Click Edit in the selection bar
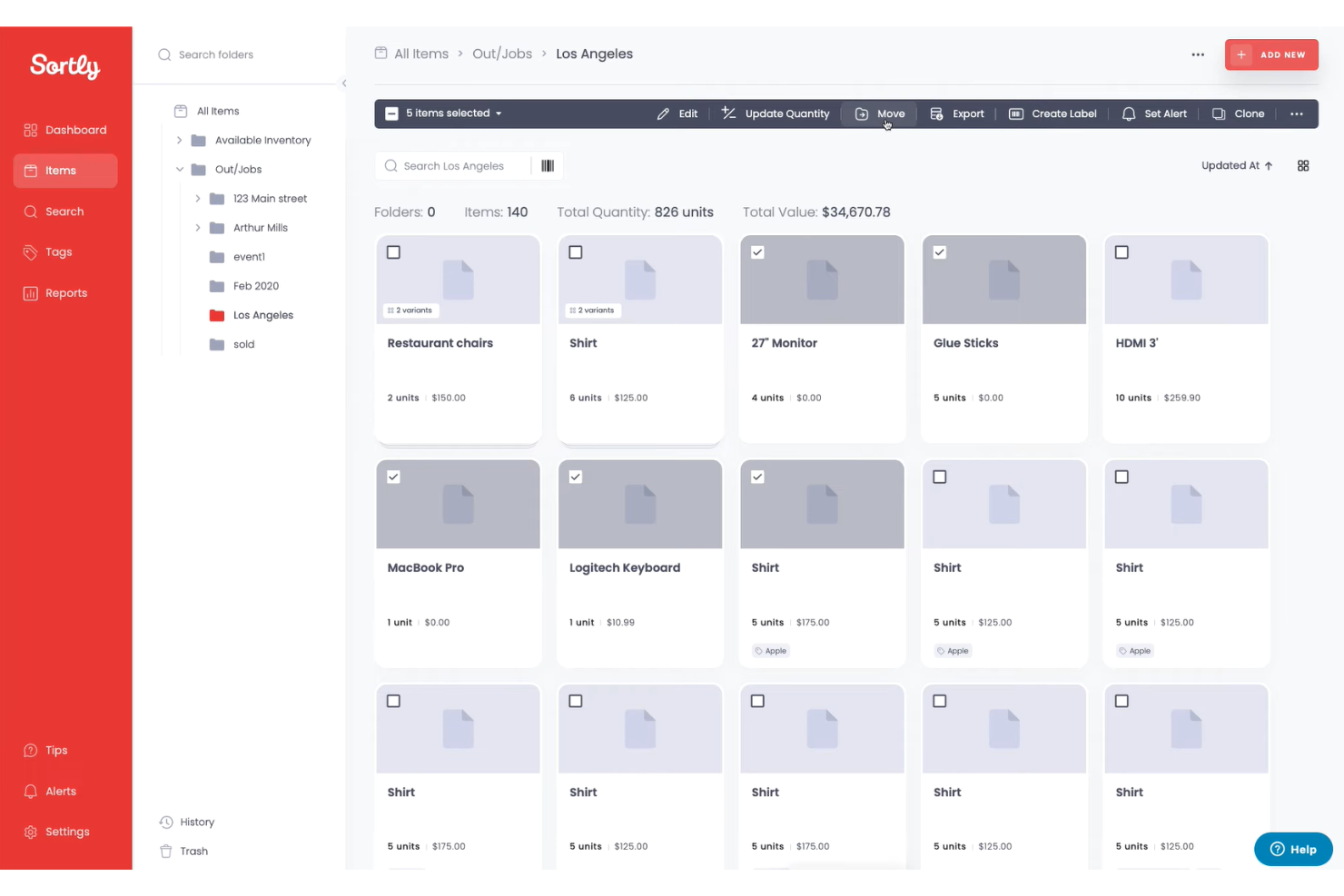This screenshot has width=1344, height=896. coord(677,113)
